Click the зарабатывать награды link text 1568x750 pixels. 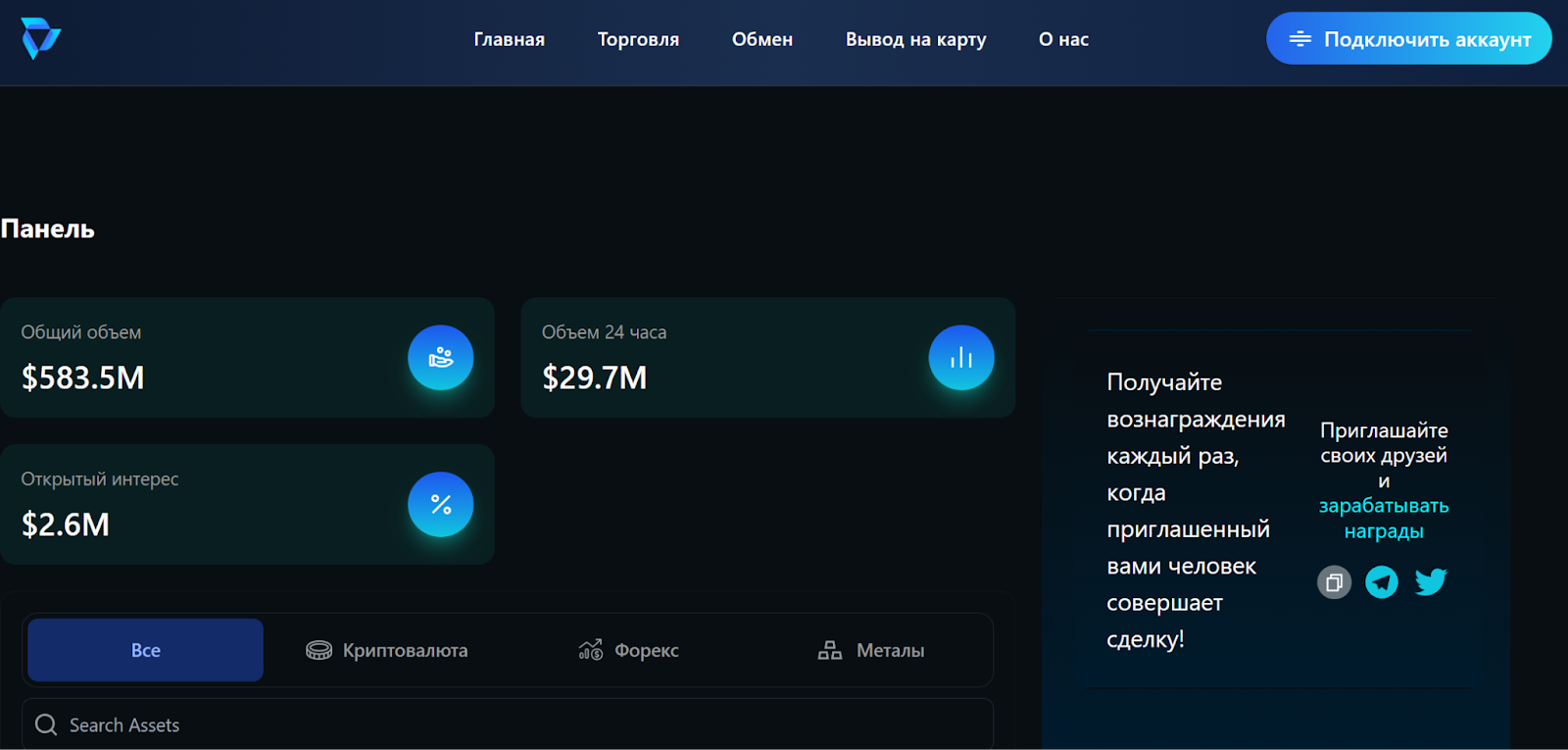pos(1383,519)
